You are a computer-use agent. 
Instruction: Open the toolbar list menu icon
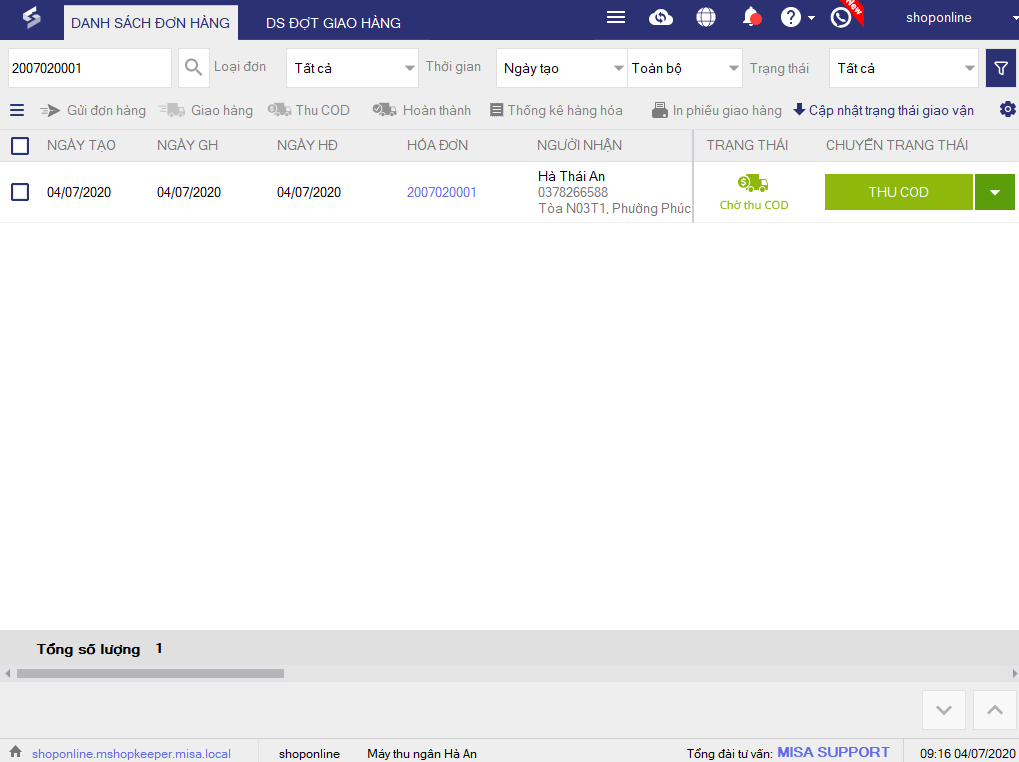(x=17, y=110)
